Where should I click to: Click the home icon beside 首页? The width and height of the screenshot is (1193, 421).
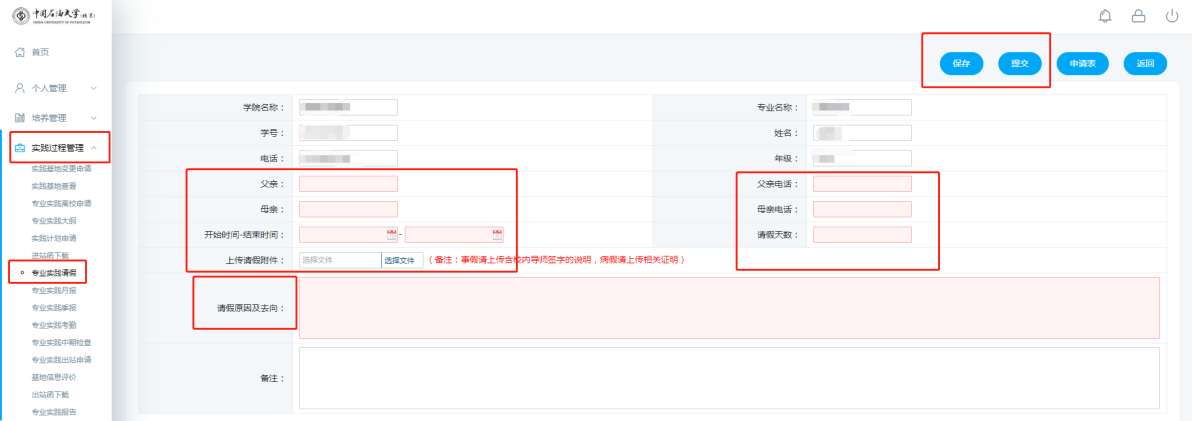coord(19,52)
